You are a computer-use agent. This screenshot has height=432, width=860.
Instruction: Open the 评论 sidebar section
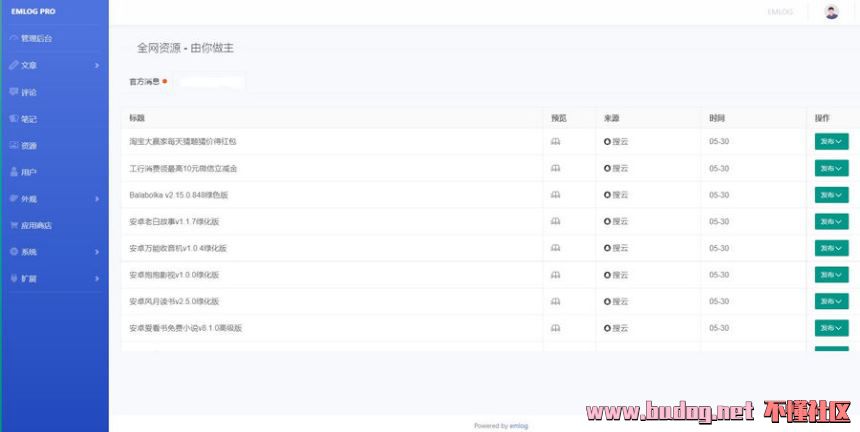tap(29, 92)
